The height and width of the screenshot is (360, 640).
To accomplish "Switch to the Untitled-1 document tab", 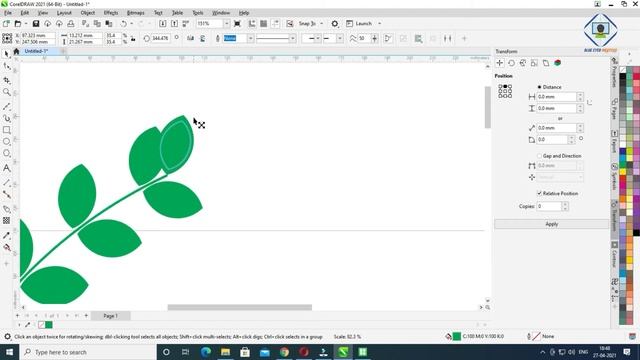I will click(36, 51).
